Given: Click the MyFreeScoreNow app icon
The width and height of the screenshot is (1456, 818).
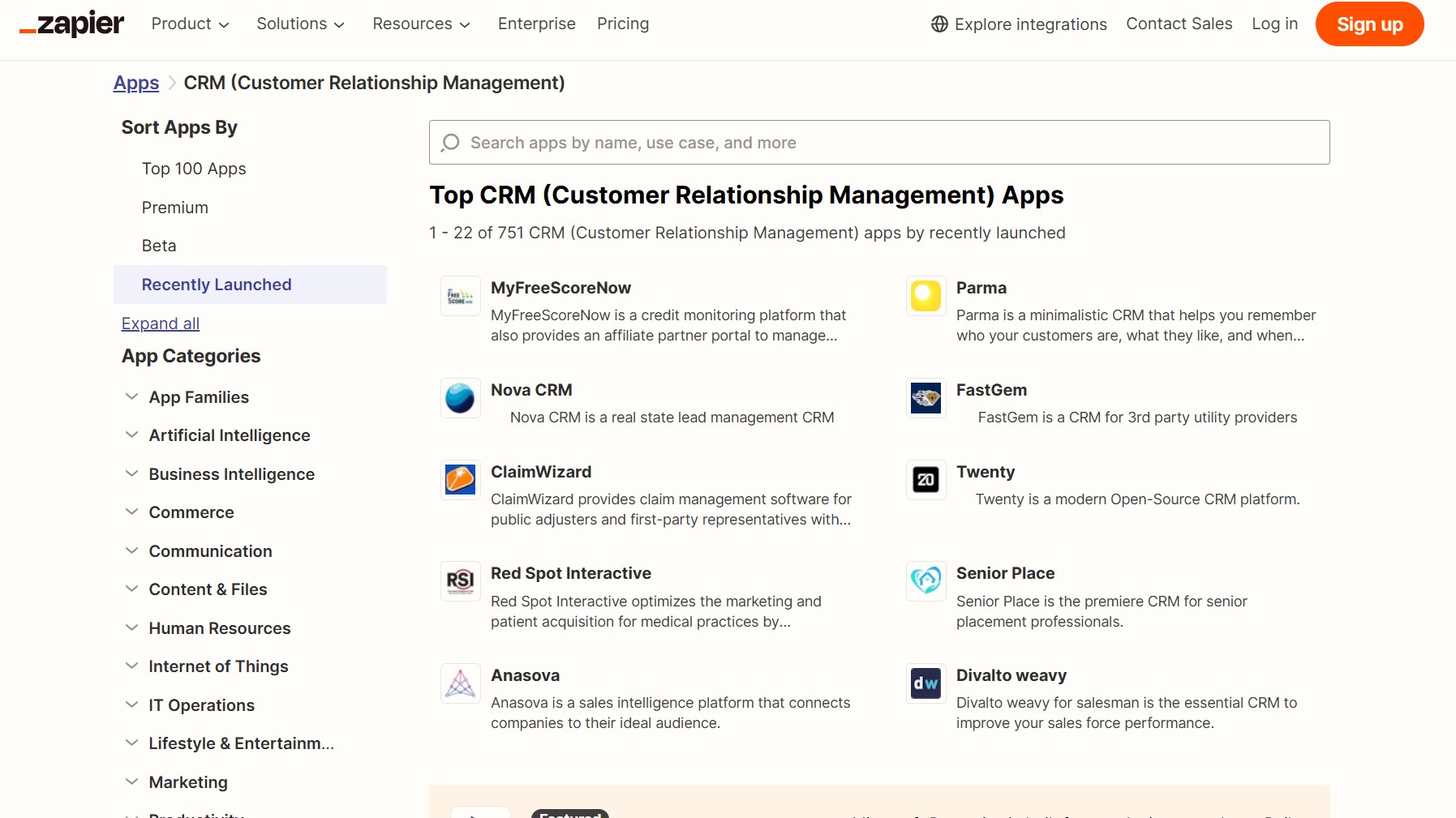Looking at the screenshot, I should (x=460, y=296).
